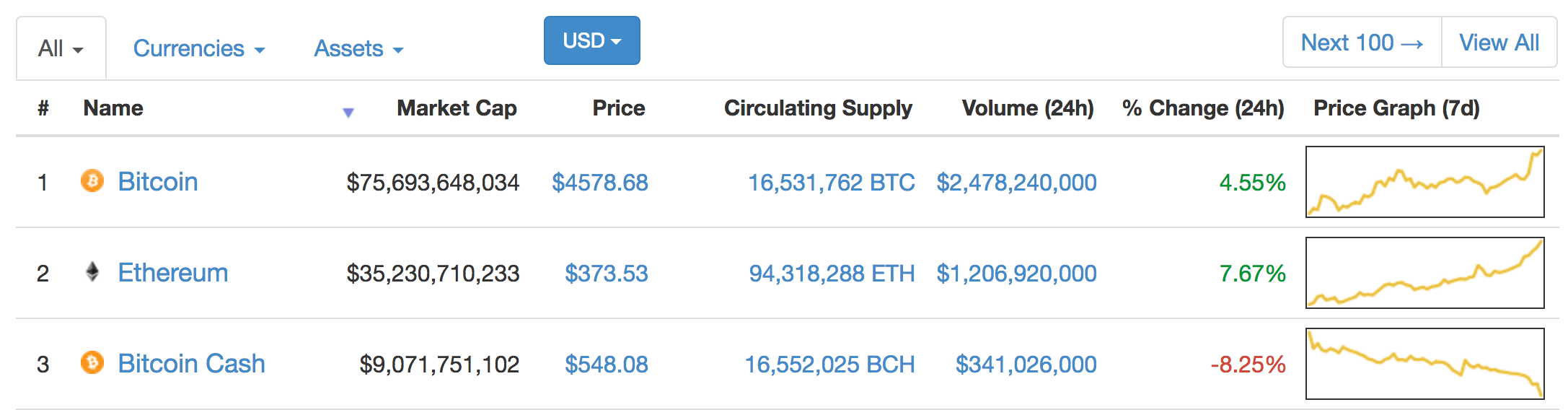
Task: Sort by % Change (24h) column
Action: coord(1203,108)
